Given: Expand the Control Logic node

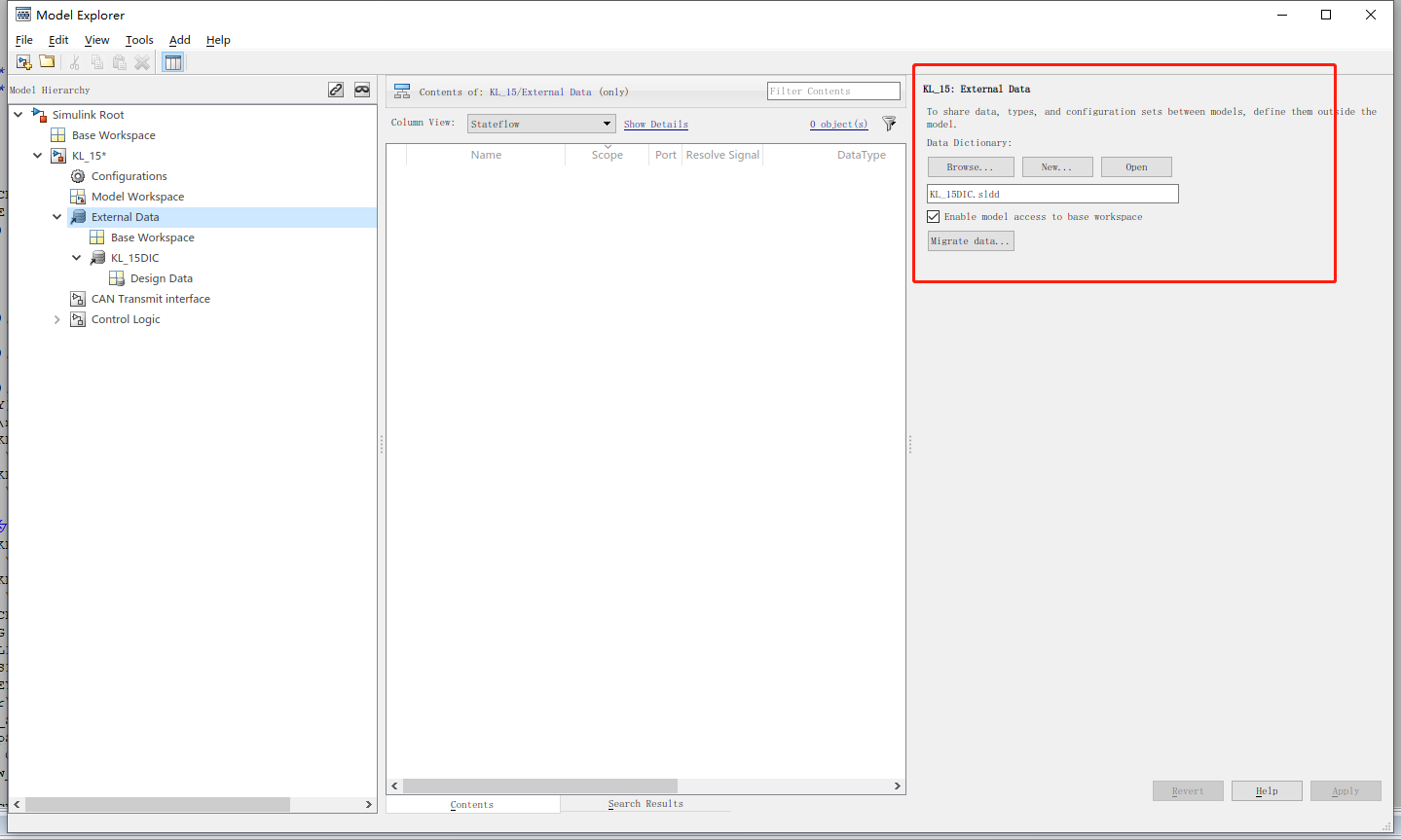Looking at the screenshot, I should 57,319.
